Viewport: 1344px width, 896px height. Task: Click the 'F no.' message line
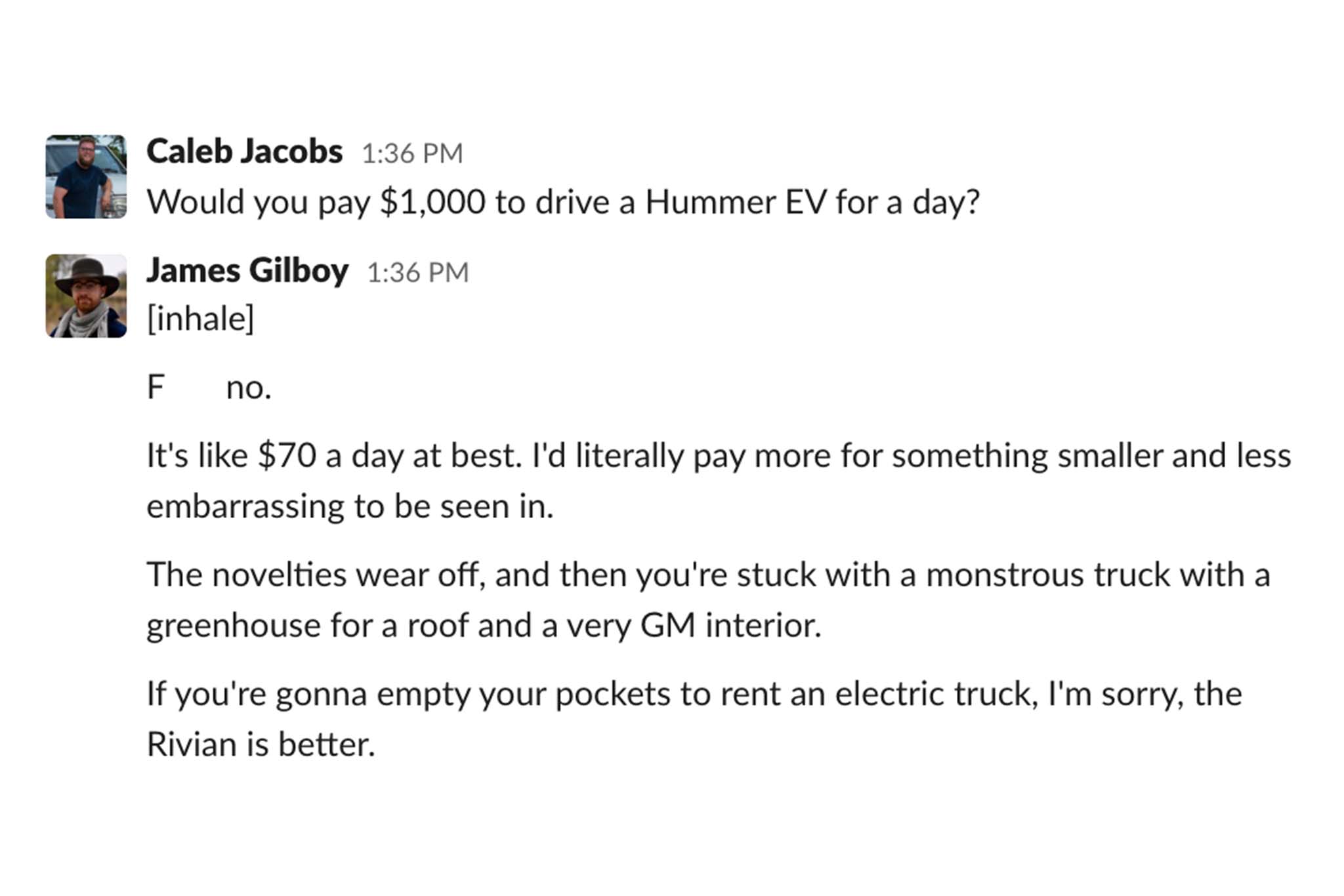[209, 387]
